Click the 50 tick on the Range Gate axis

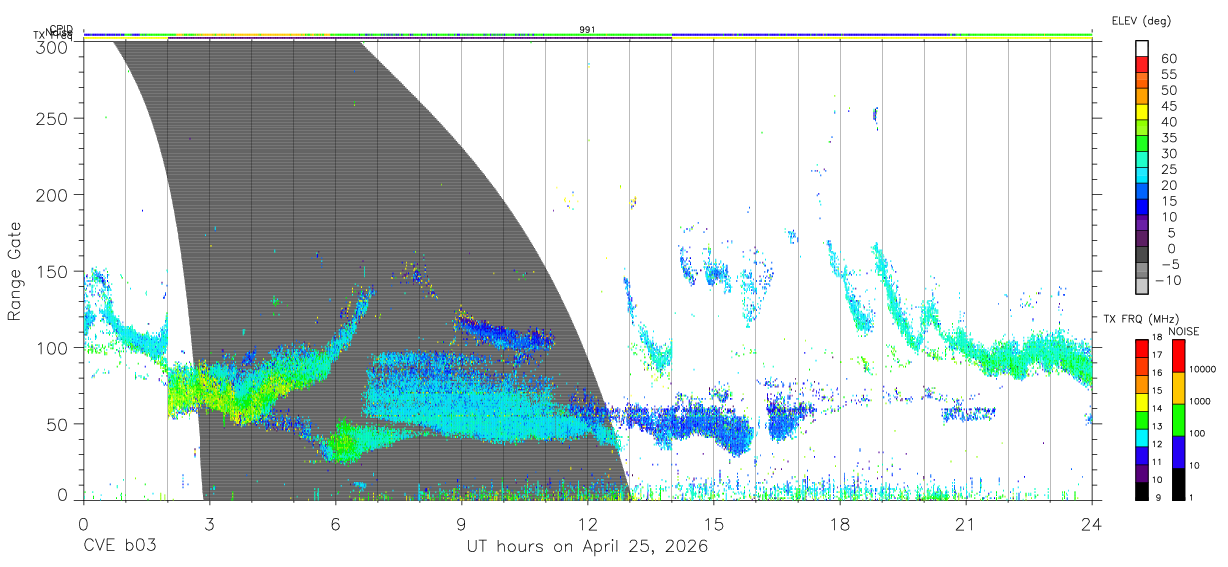(59, 424)
